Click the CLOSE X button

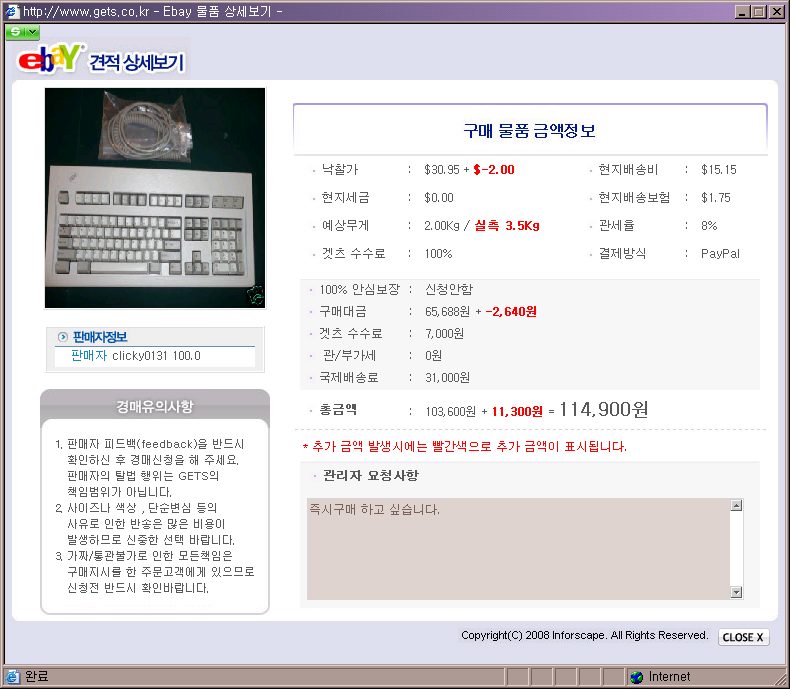[743, 637]
